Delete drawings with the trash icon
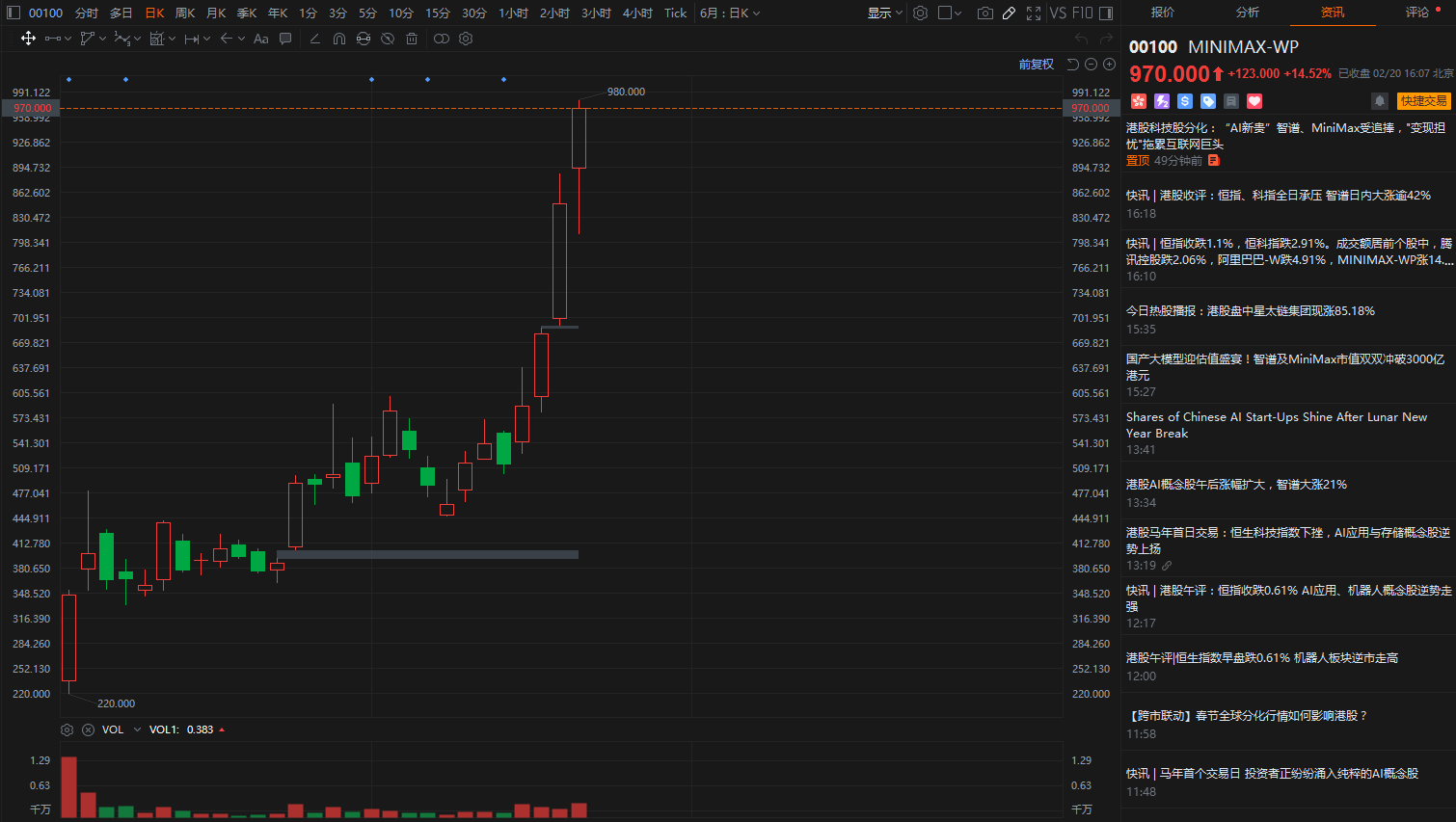 [x=412, y=39]
